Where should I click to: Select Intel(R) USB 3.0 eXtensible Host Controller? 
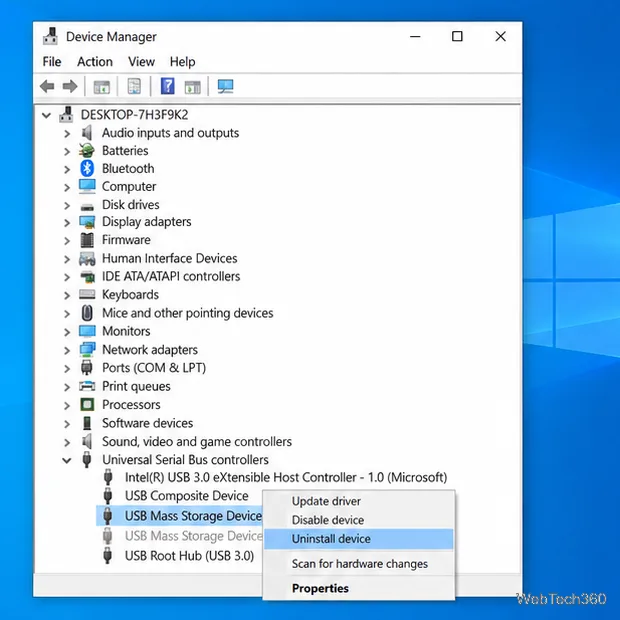286,477
